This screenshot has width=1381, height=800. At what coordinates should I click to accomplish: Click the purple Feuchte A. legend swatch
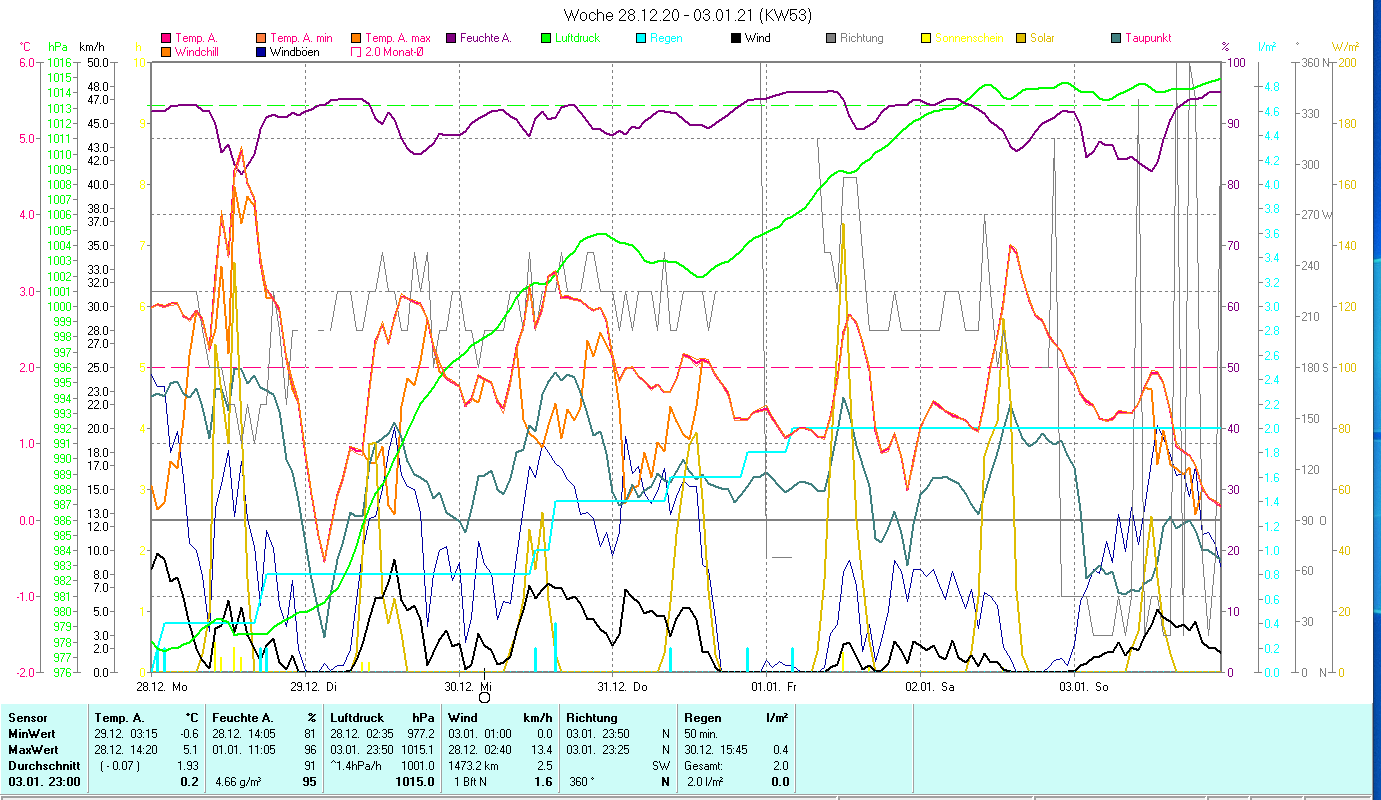[x=452, y=38]
